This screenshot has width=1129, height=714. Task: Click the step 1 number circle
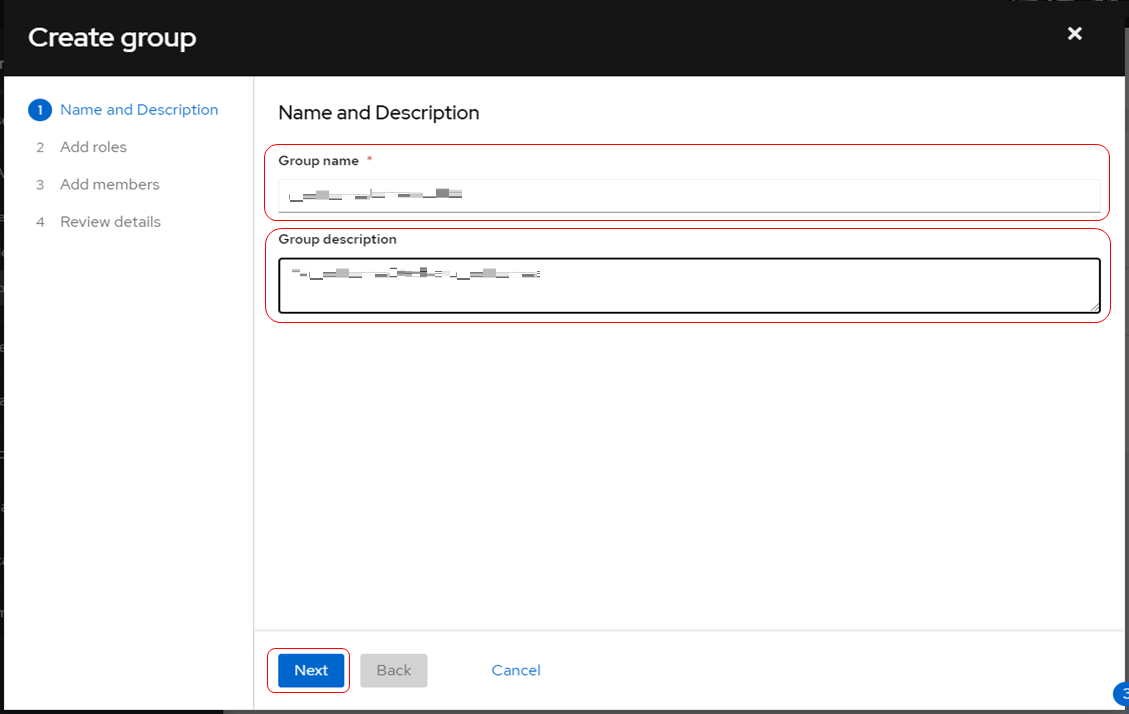(40, 110)
